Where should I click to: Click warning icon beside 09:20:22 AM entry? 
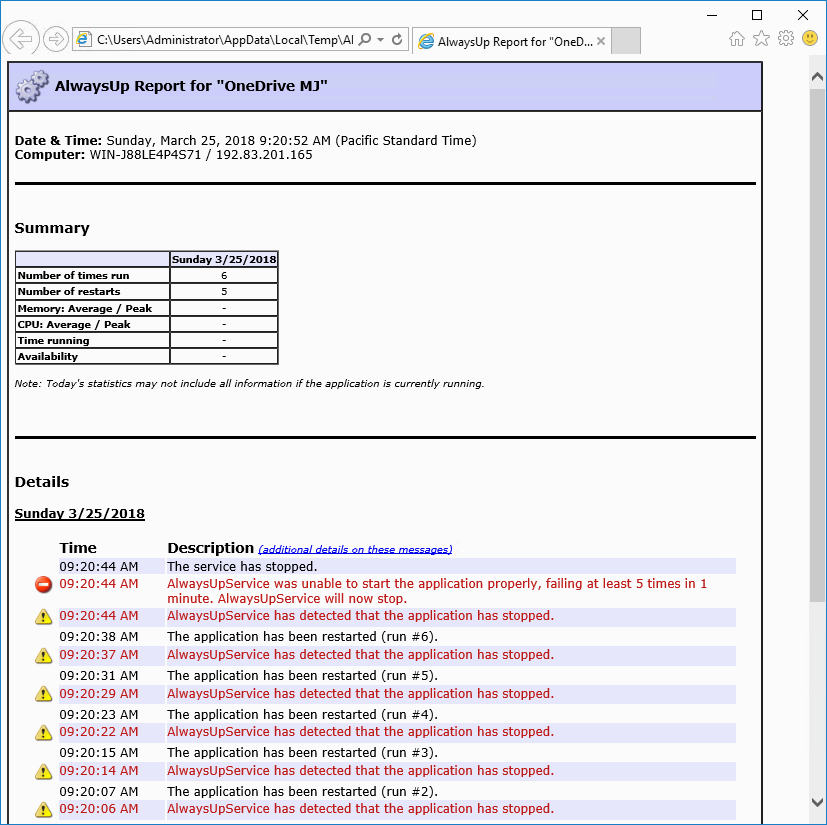pyautogui.click(x=43, y=732)
